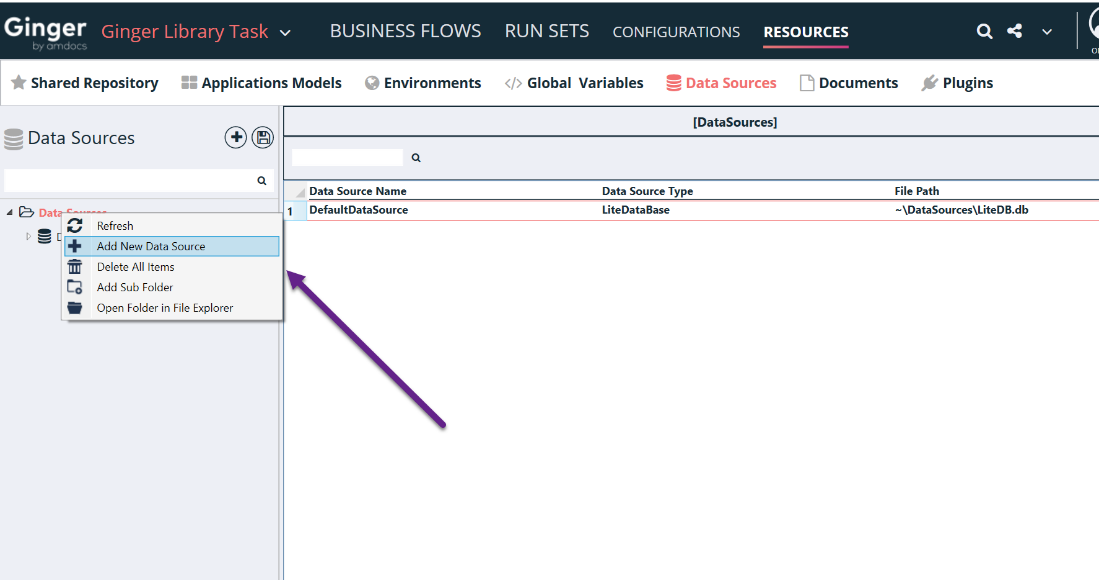Click the tree search magnifier icon
The height and width of the screenshot is (580, 1099).
(x=262, y=181)
